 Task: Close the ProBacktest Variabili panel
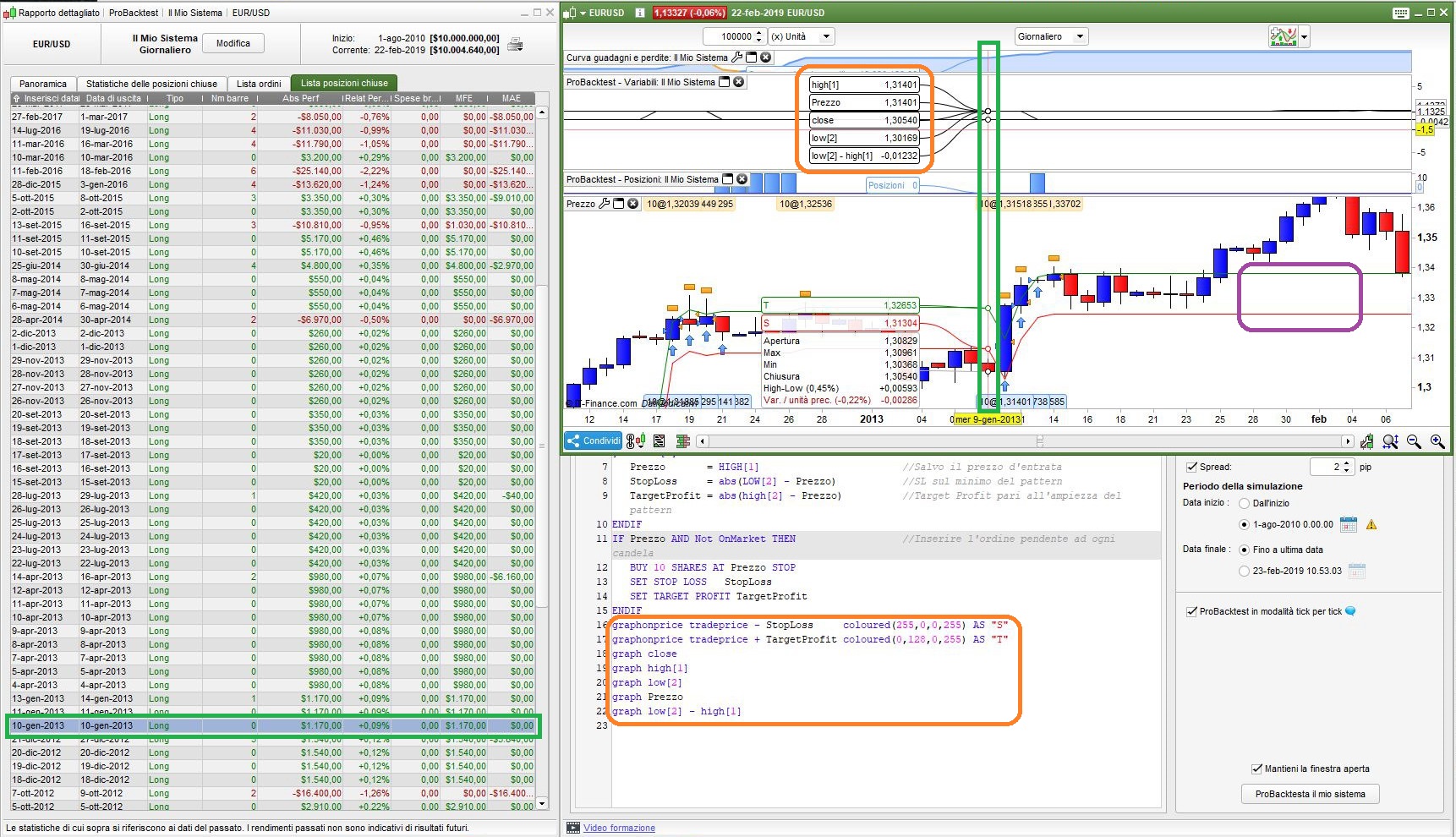[x=738, y=82]
